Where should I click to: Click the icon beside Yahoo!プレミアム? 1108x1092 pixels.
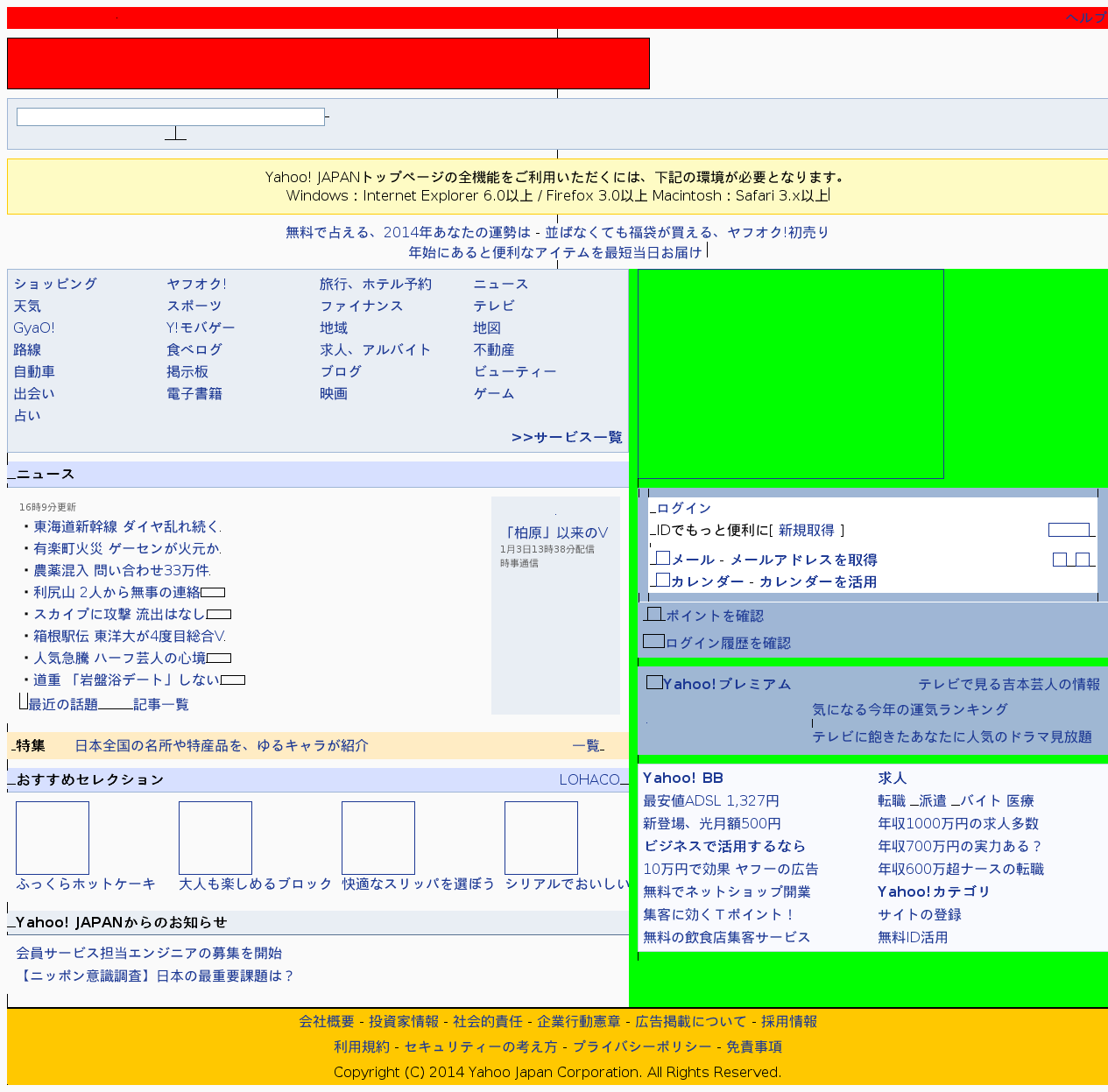pos(654,682)
